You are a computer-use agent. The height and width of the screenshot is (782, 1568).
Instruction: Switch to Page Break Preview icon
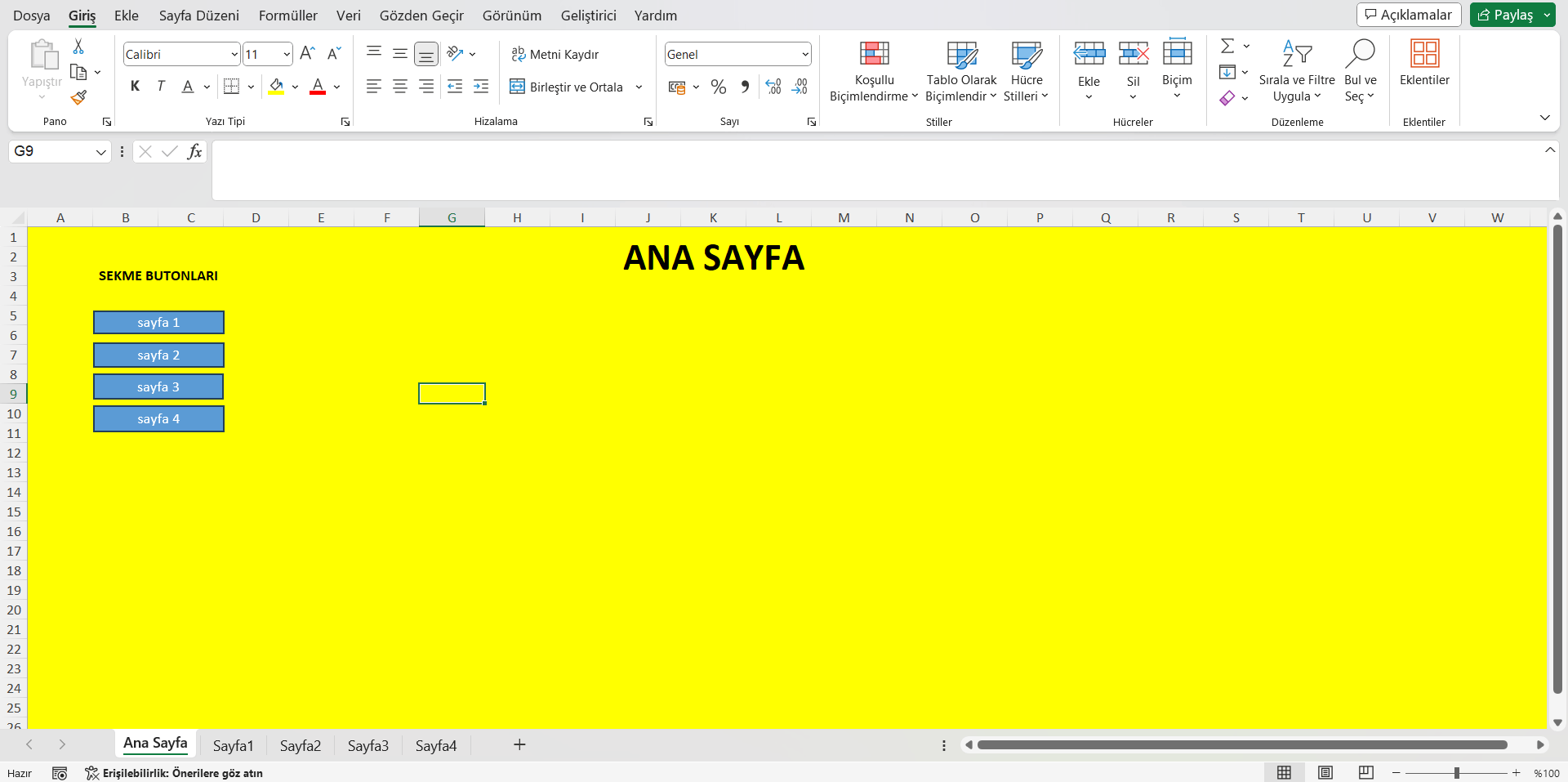(x=1365, y=772)
